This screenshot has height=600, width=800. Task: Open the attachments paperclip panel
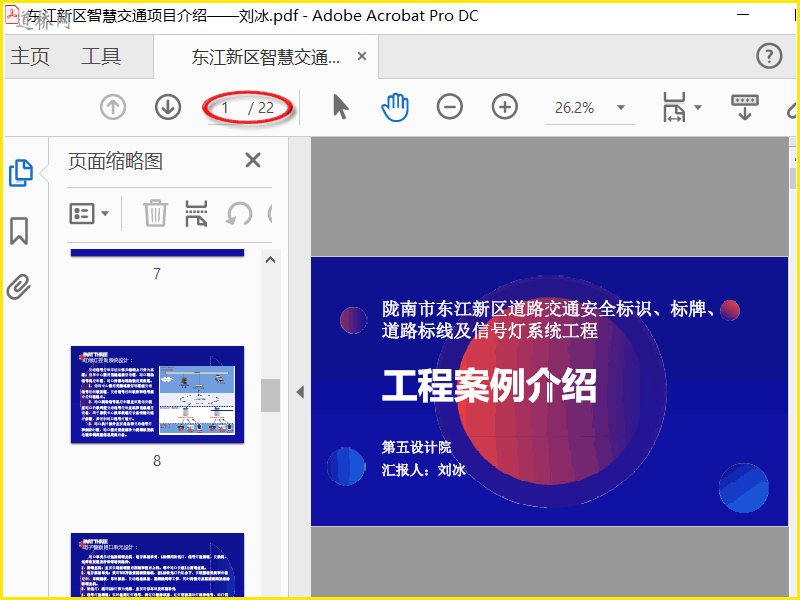tap(19, 287)
